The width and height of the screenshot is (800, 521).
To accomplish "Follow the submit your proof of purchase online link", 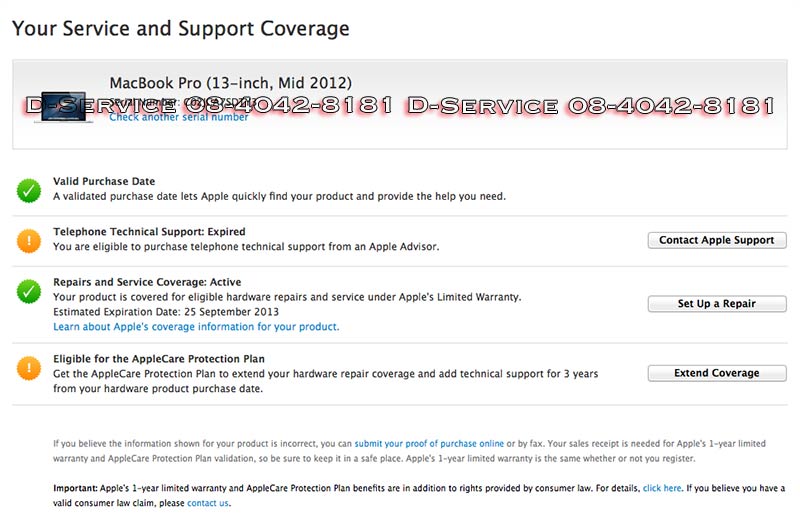I will click(x=429, y=443).
